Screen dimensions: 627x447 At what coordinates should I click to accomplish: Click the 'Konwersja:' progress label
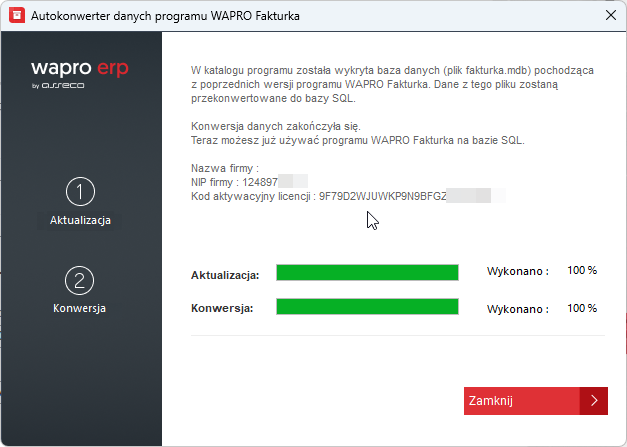(222, 308)
